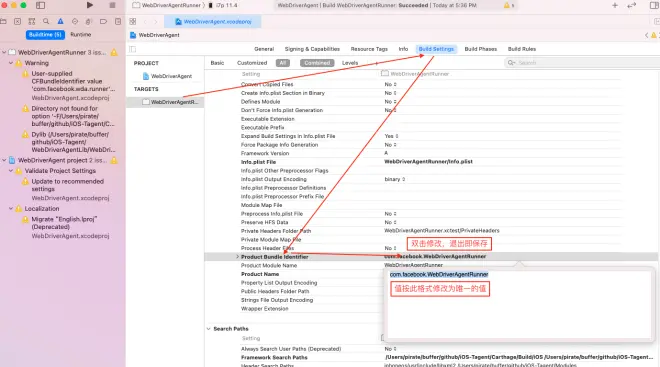The image size is (660, 367).
Task: Click the toolbar warning count indicator
Action: [x=509, y=5]
